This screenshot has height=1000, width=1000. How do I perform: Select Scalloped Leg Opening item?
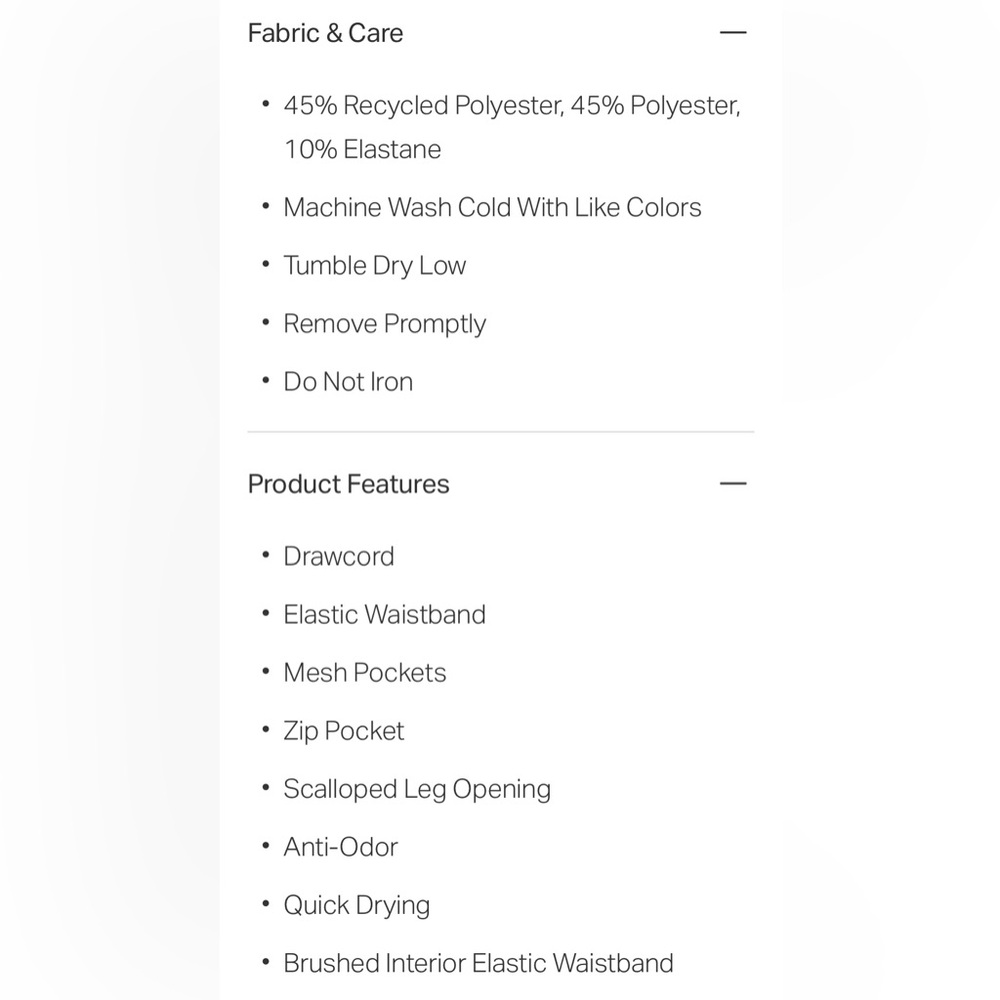[417, 789]
